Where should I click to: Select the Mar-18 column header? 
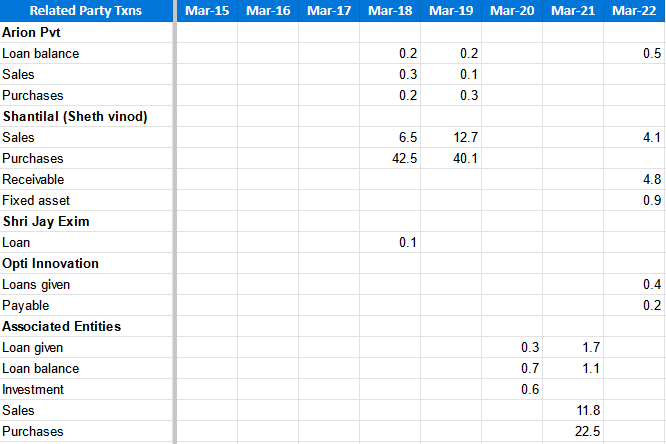[x=390, y=11]
